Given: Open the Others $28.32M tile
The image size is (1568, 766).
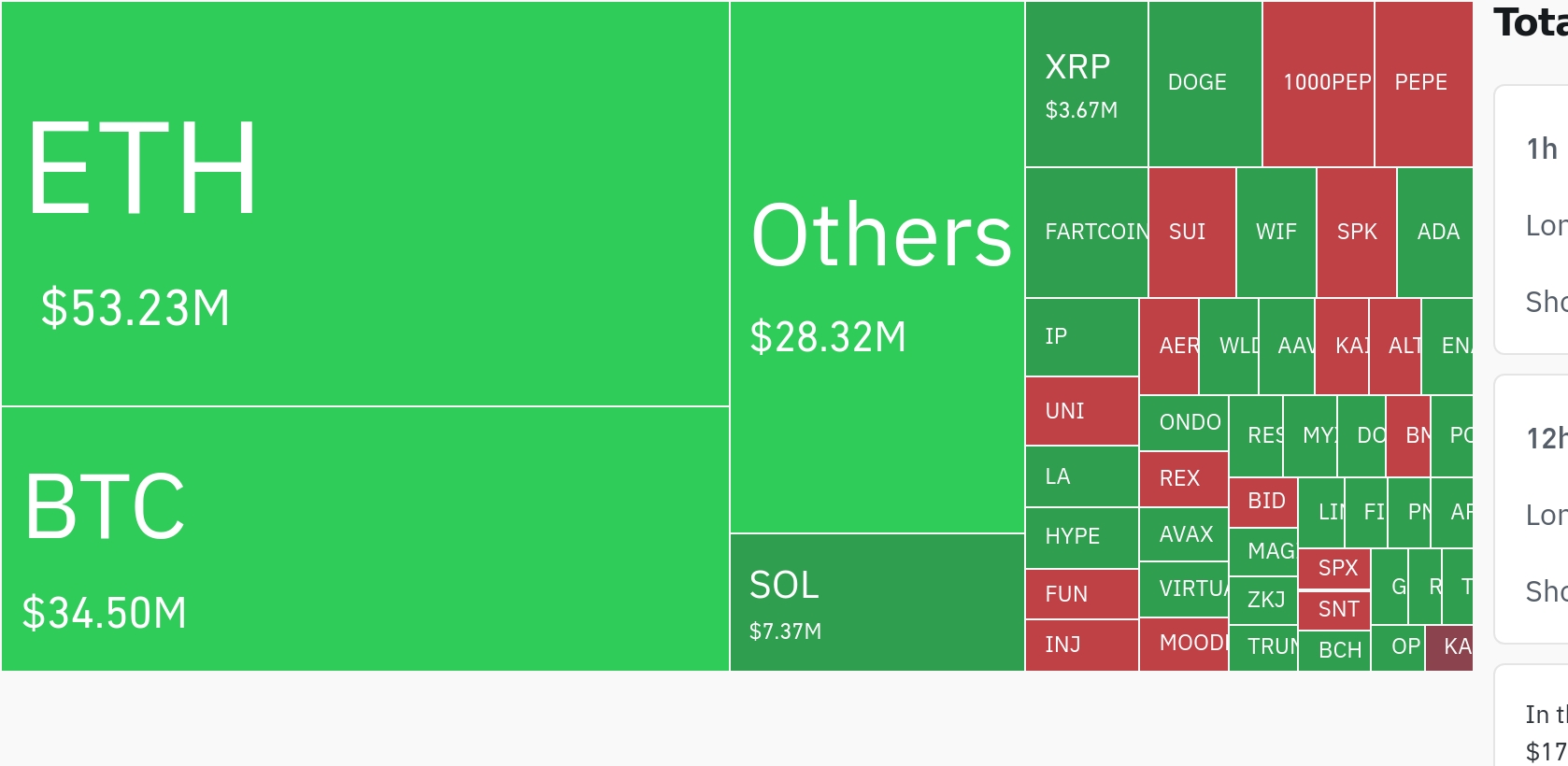Looking at the screenshot, I should 877,267.
